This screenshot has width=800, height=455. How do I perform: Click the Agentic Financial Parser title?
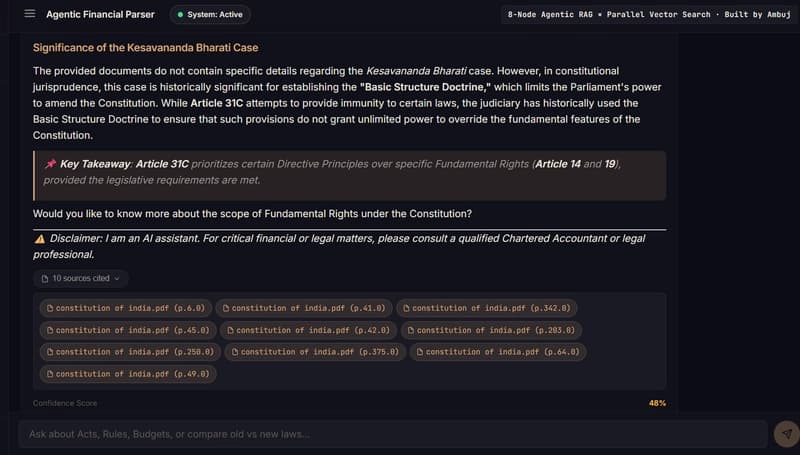pyautogui.click(x=101, y=14)
